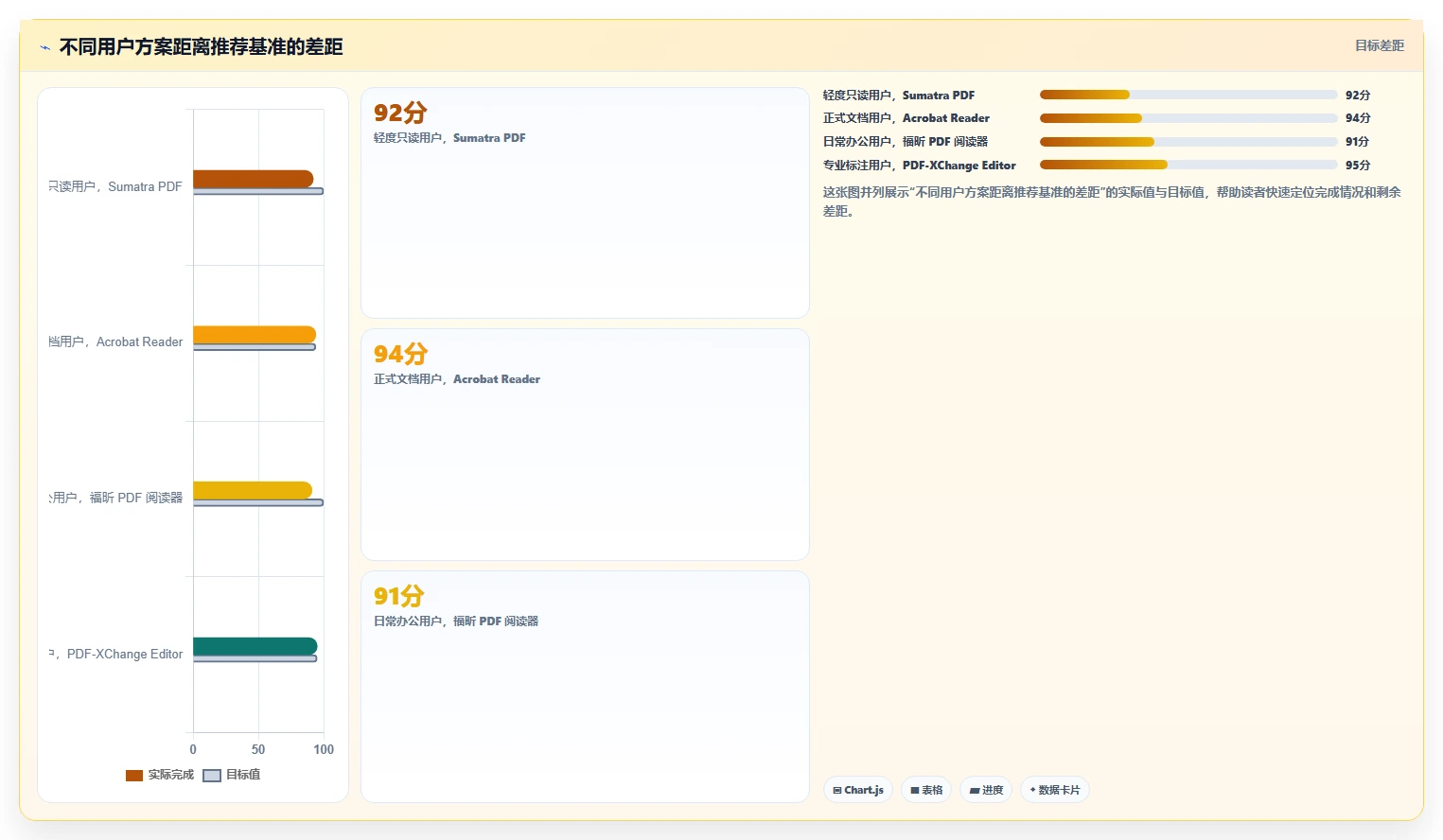The height and width of the screenshot is (840, 1443).
Task: Click the 福昕 PDF 阅读器 yellow chart bar
Action: 253,490
